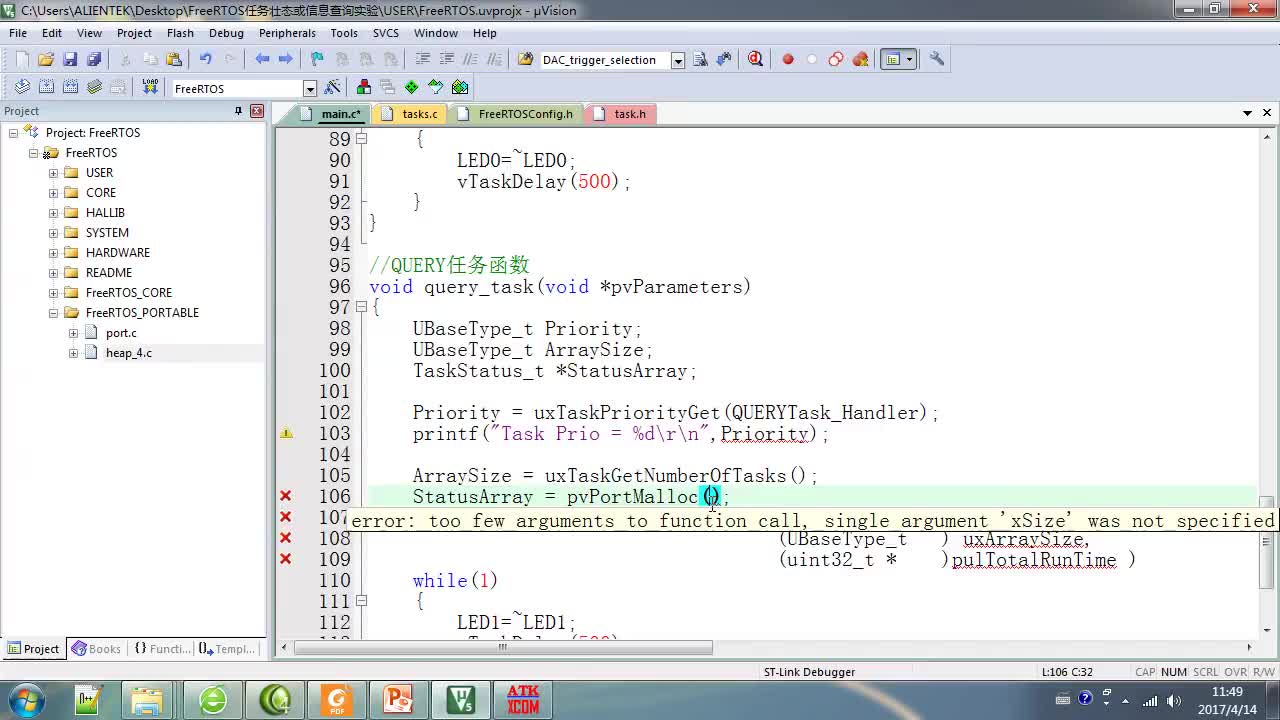Select port.c in the project tree

click(120, 333)
